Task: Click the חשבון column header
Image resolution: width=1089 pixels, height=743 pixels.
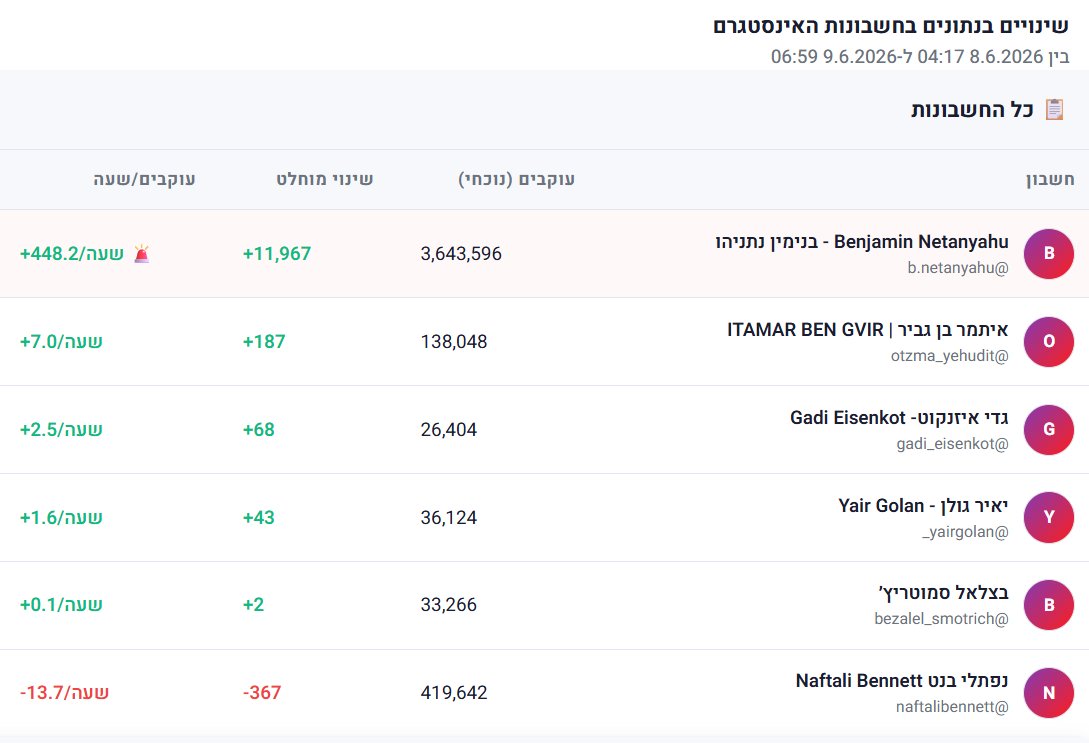Action: pos(1050,179)
